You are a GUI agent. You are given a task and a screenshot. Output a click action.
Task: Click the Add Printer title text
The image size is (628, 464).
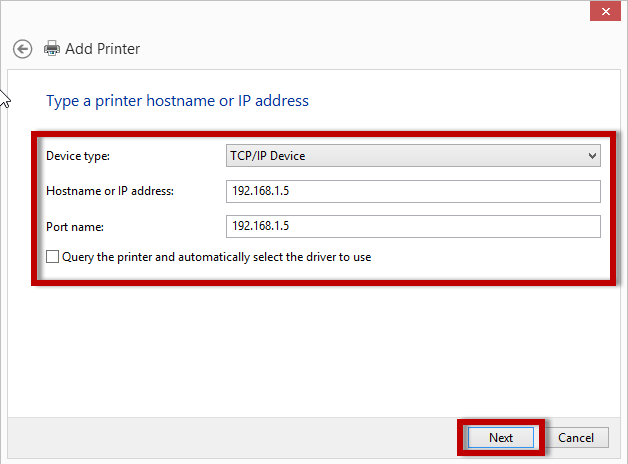(103, 48)
